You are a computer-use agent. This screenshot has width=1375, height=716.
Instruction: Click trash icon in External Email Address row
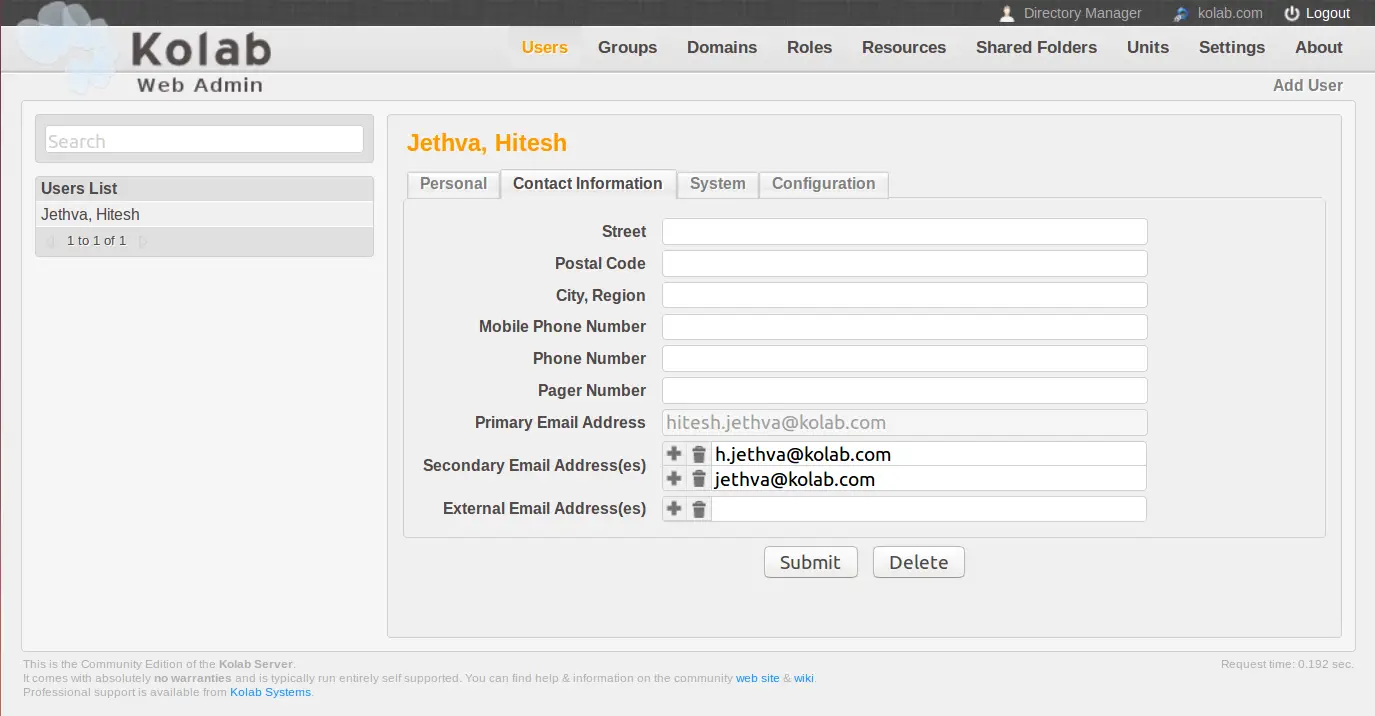click(x=699, y=509)
